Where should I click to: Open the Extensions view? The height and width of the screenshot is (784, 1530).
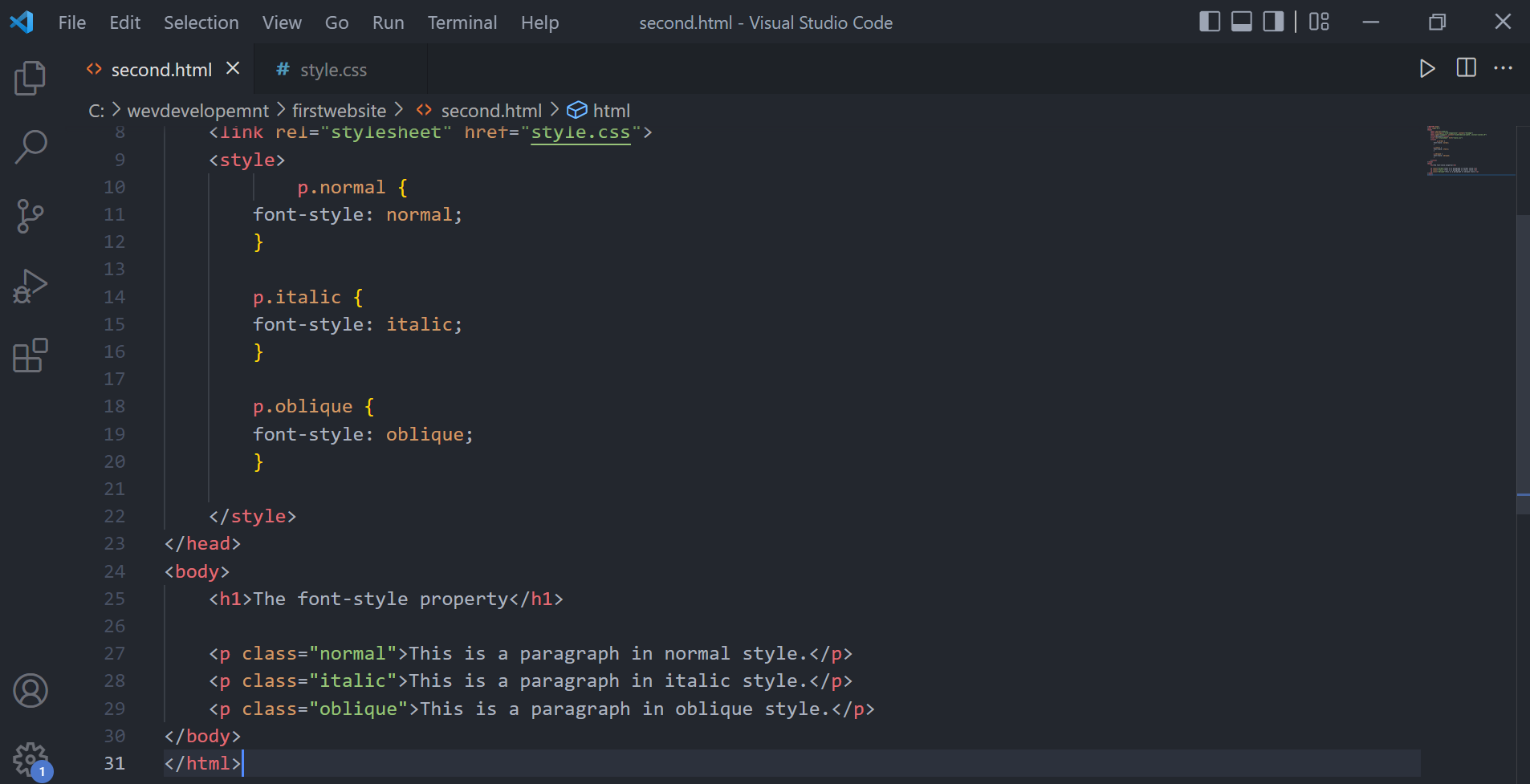(31, 355)
